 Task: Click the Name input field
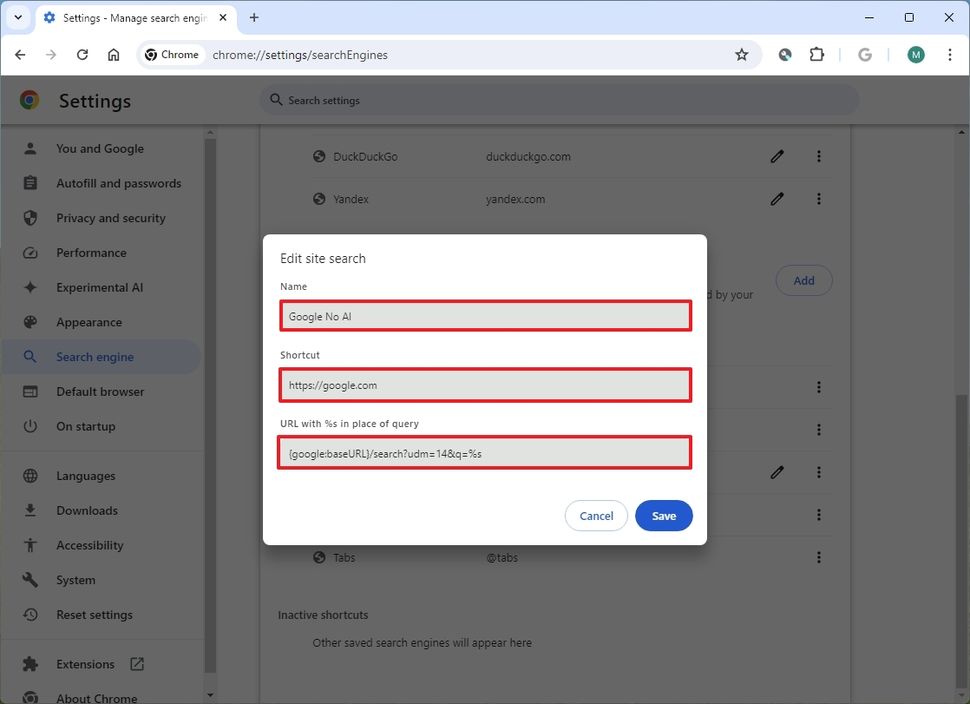point(485,315)
